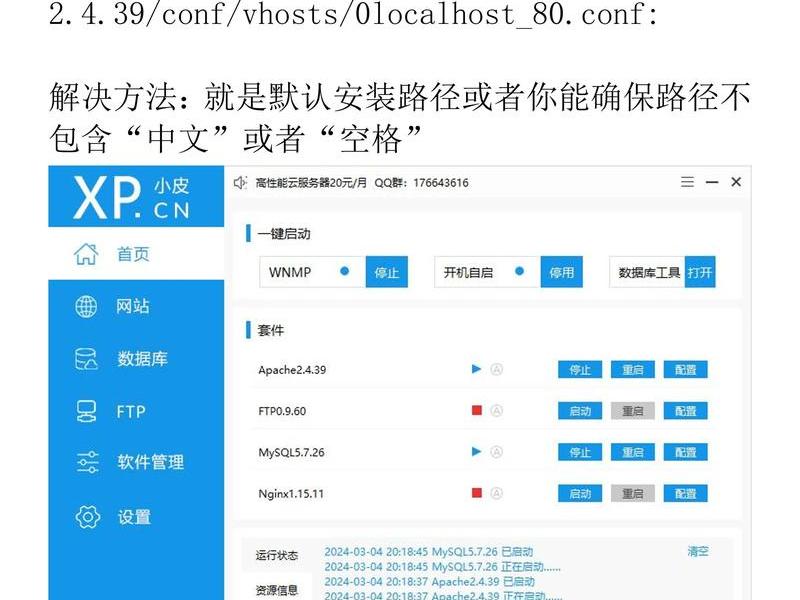Viewport: 800px width, 600px height.
Task: Toggle FTP0.9.60 auto-start A icon
Action: point(496,410)
